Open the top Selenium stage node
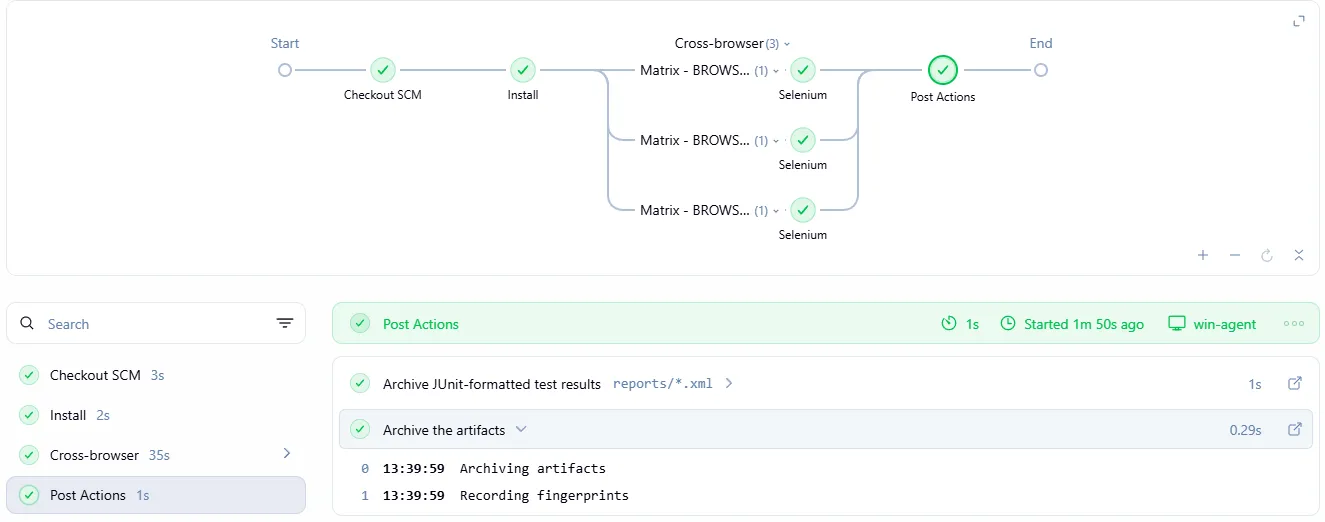Image resolution: width=1325 pixels, height=522 pixels. (x=803, y=70)
